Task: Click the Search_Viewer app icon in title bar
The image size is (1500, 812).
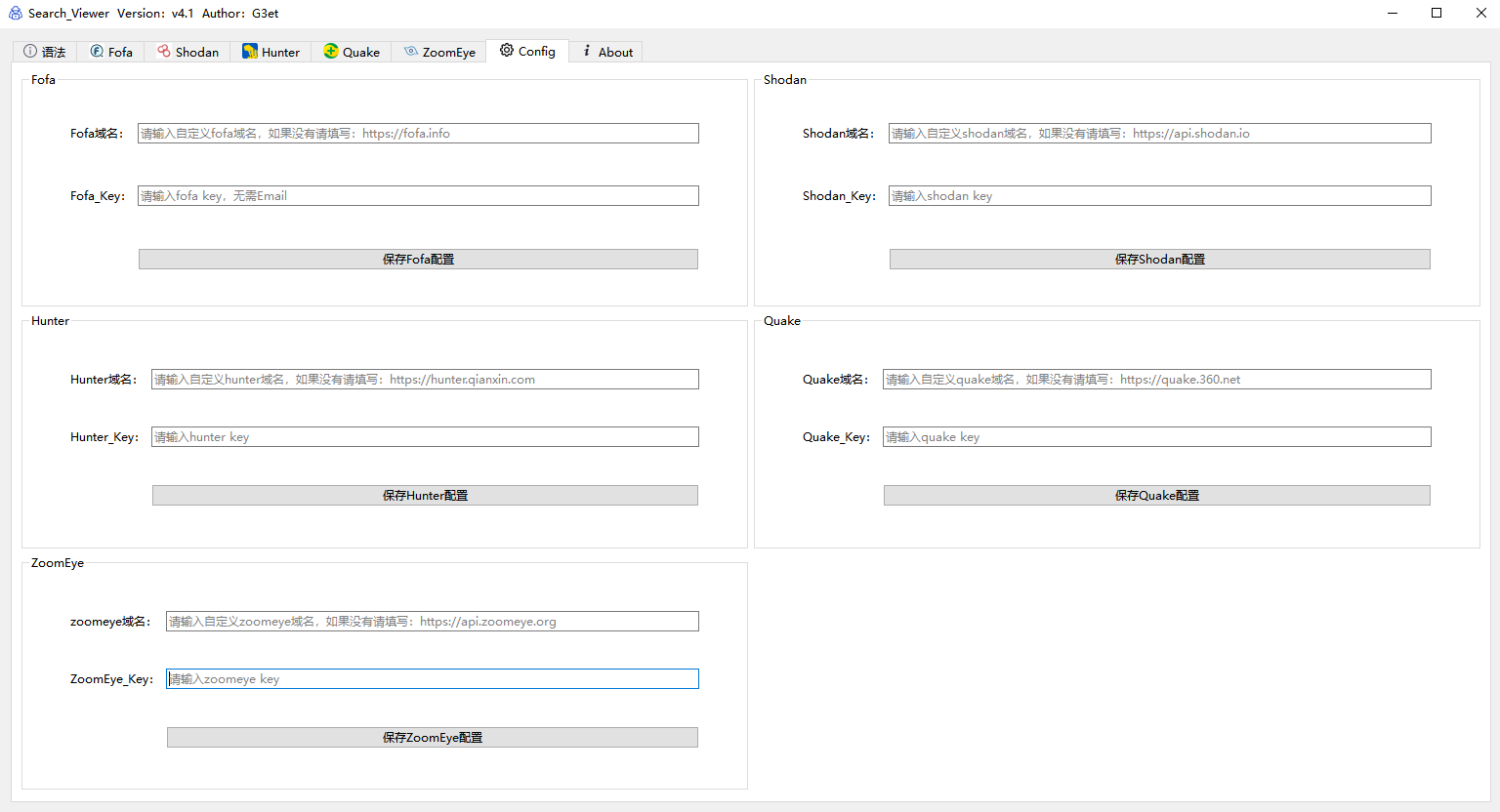Action: click(16, 13)
